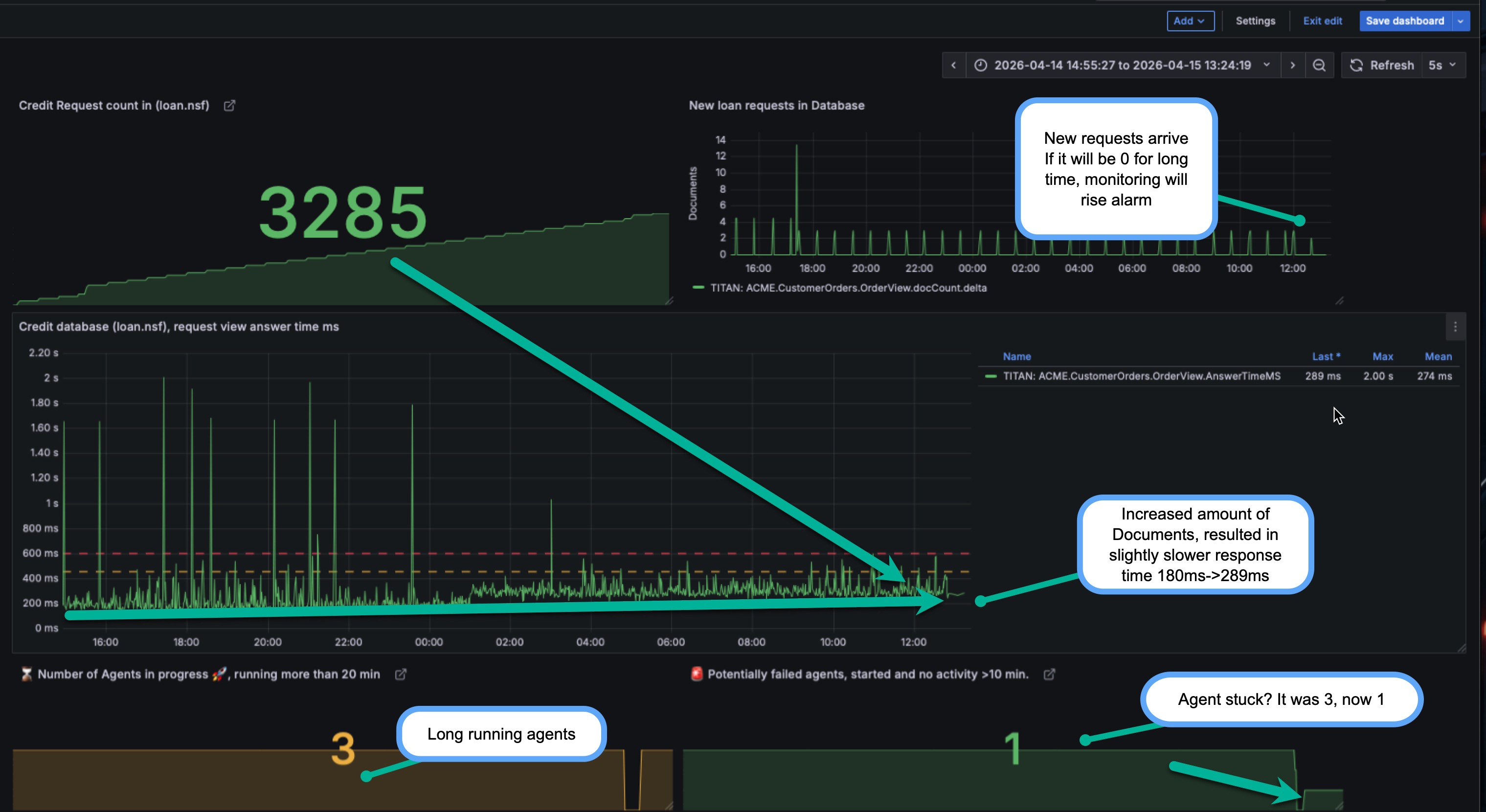Open Save dashboard options arrow

coord(1461,21)
